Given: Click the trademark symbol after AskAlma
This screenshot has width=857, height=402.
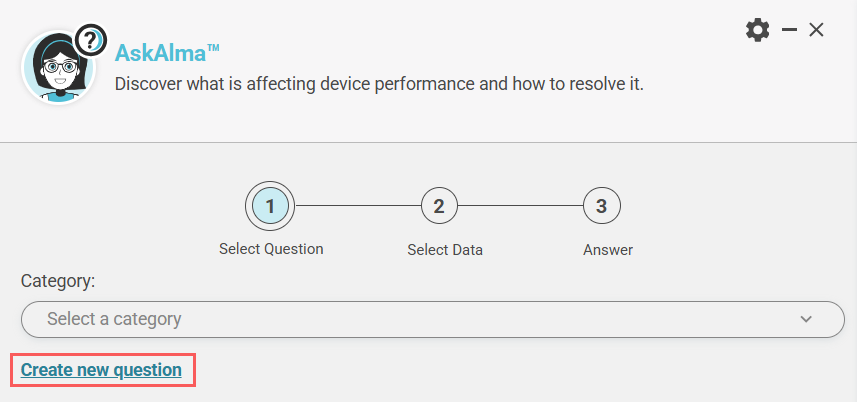Looking at the screenshot, I should pos(213,46).
